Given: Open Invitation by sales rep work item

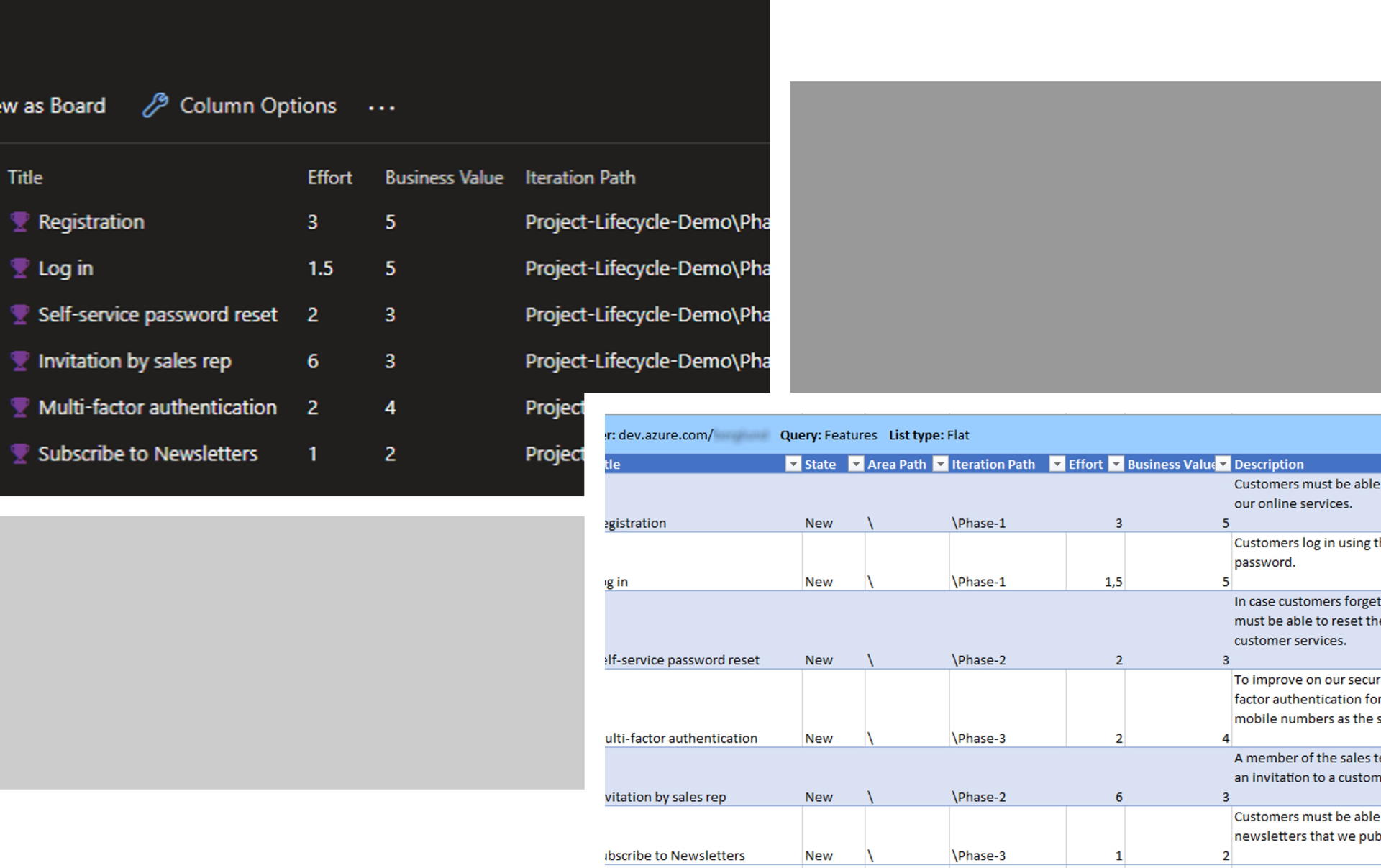Looking at the screenshot, I should (135, 361).
